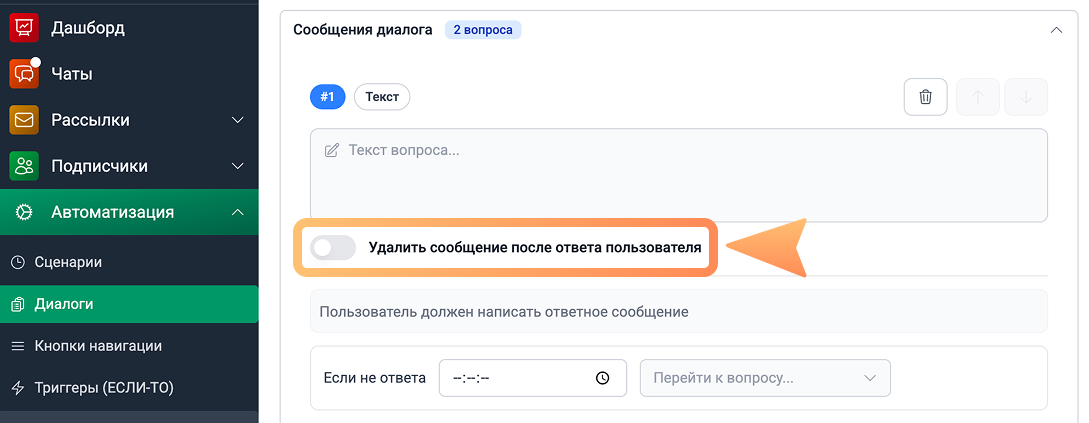This screenshot has width=1089, height=423.
Task: Open the Перейти к вопросу dropdown
Action: coord(764,378)
